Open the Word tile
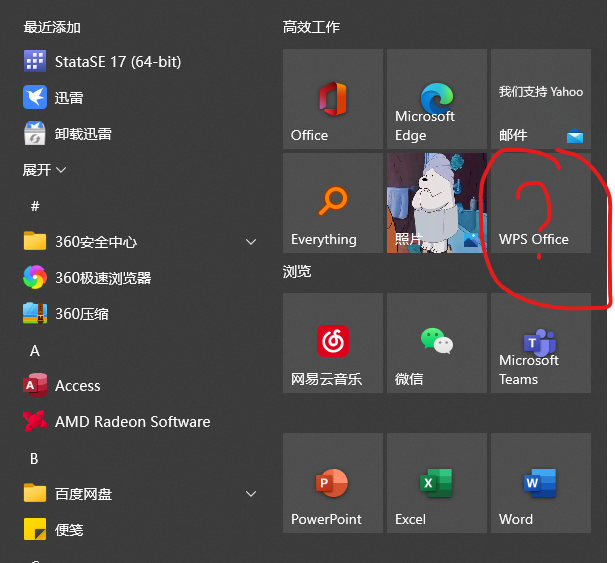 coord(541,483)
